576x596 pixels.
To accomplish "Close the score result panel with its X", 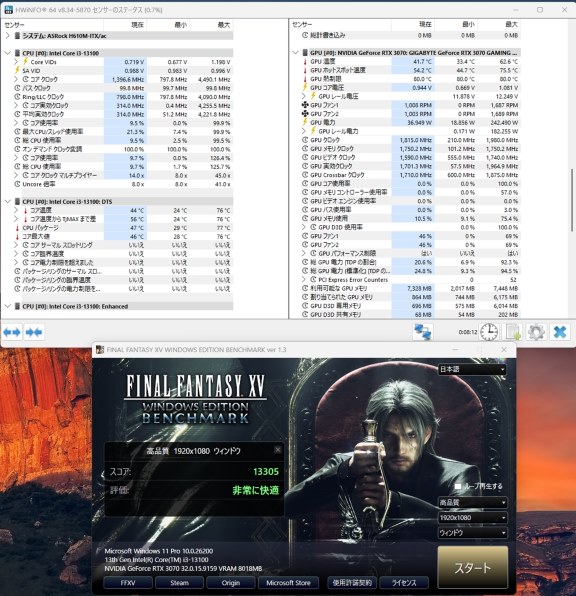I will 278,450.
